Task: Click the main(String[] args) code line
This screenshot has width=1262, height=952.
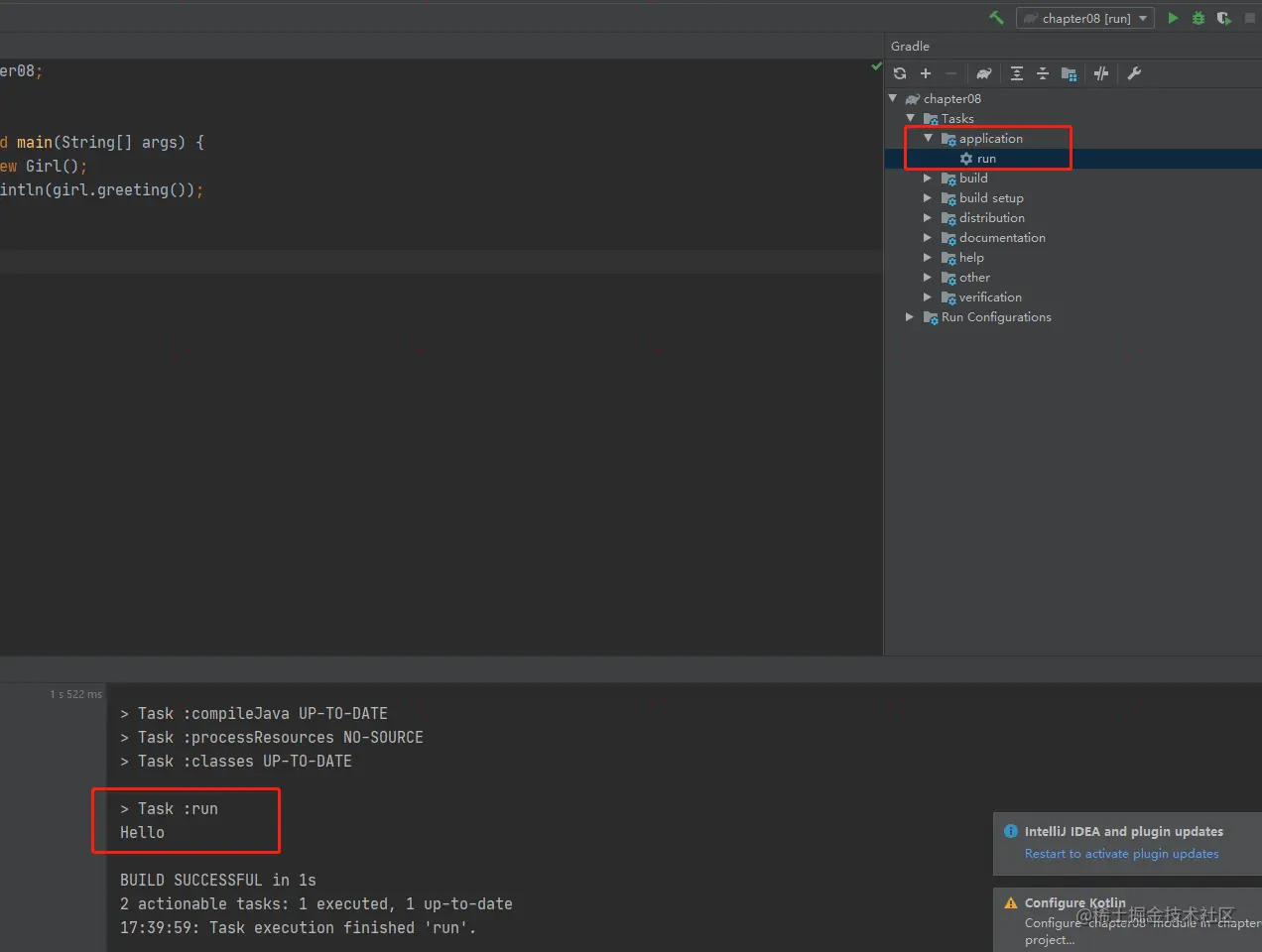Action: point(102,143)
